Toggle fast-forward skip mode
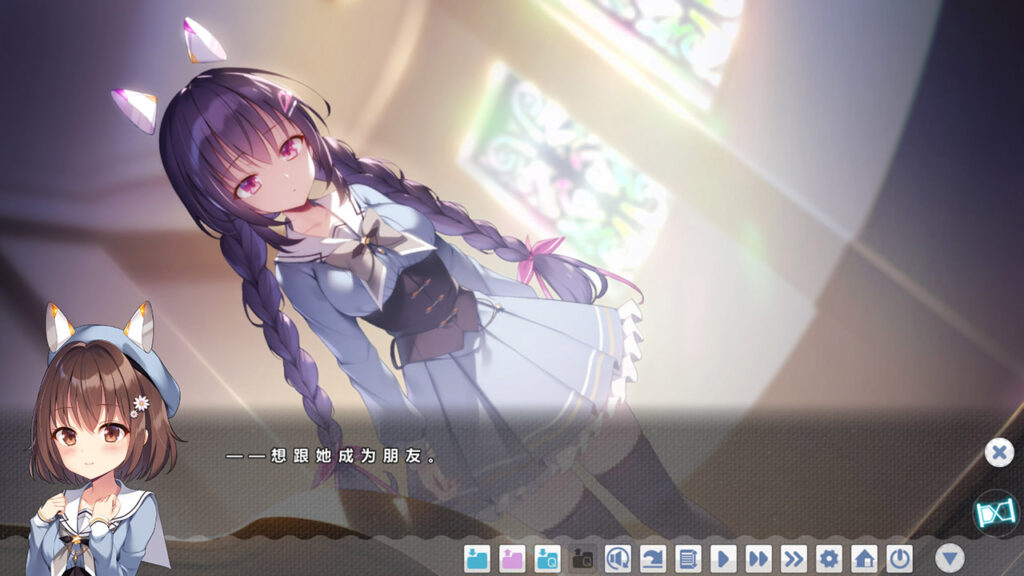1024x576 pixels. point(758,558)
